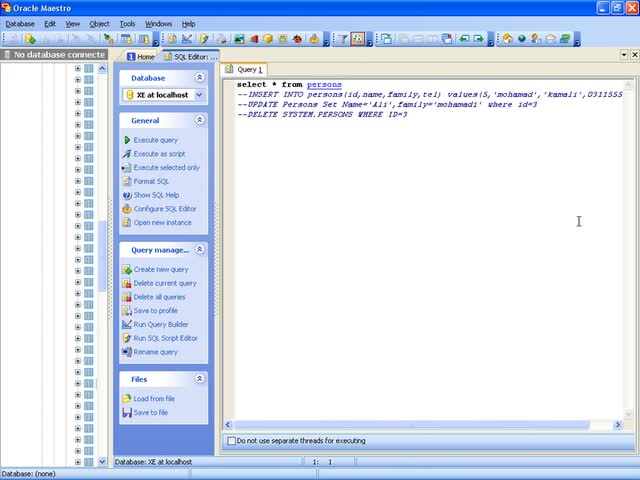This screenshot has width=640, height=480.
Task: Open the Help menu
Action: (188, 24)
